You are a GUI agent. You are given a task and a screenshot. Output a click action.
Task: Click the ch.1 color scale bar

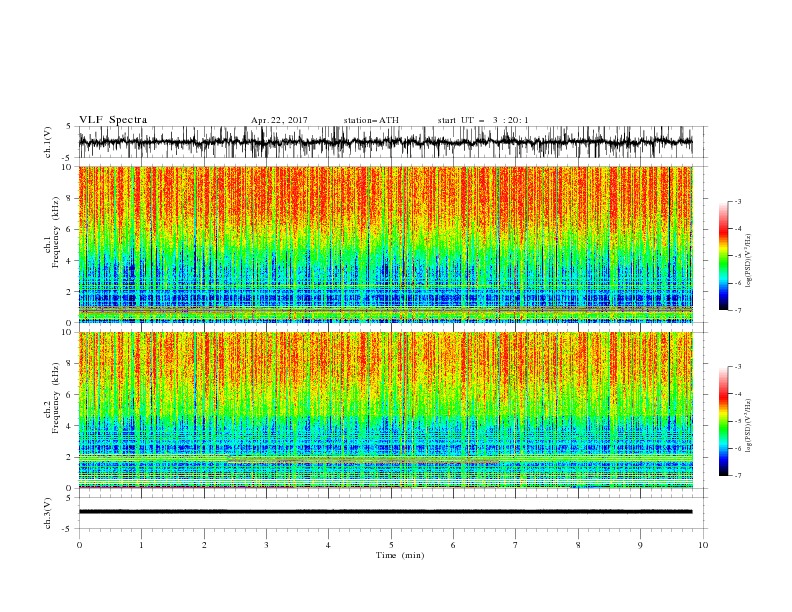723,255
